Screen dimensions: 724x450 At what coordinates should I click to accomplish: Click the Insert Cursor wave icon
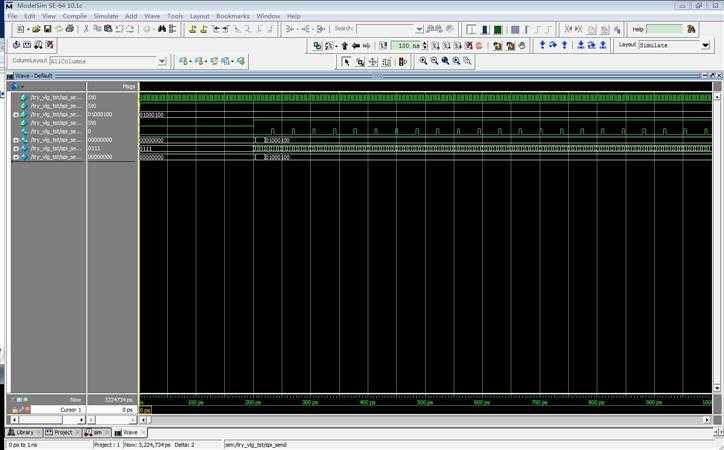tap(193, 29)
